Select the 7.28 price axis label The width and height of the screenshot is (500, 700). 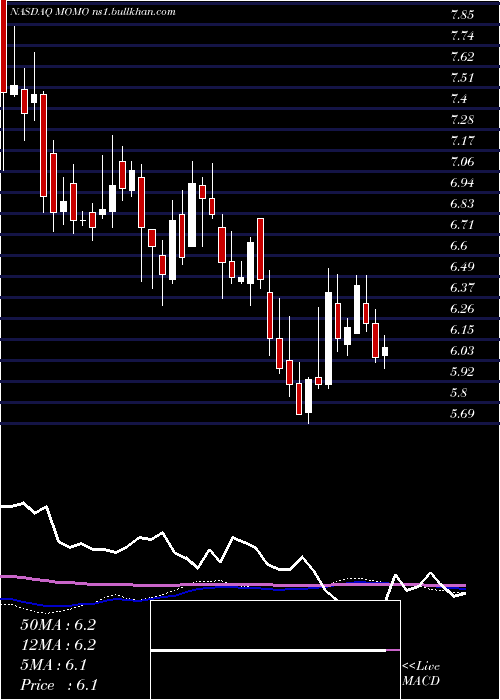462,120
